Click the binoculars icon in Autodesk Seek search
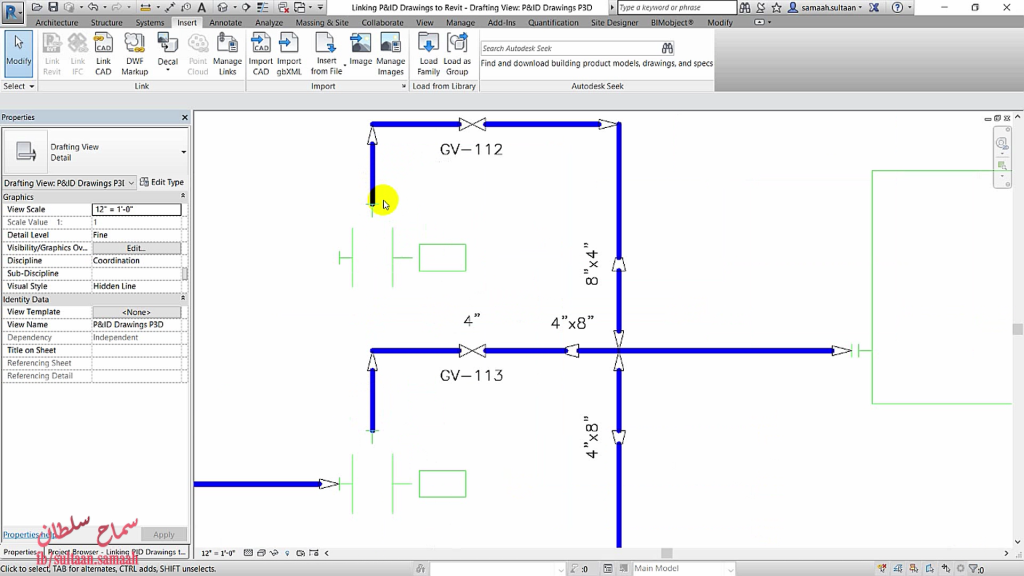Viewport: 1024px width, 576px height. click(x=667, y=48)
